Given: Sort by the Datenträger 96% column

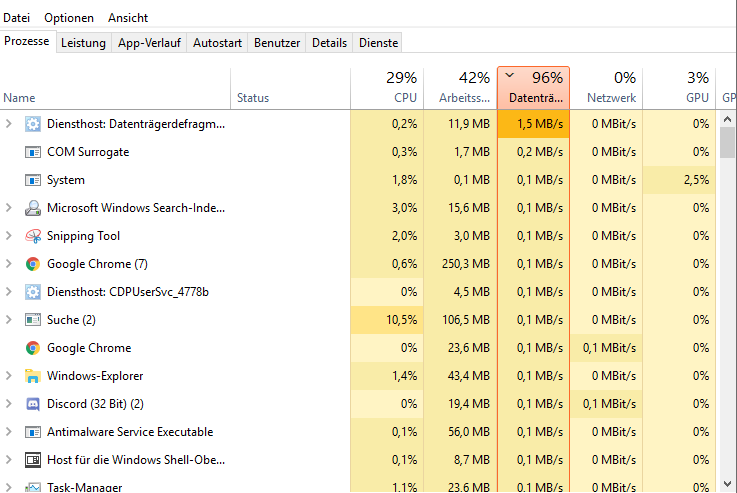Looking at the screenshot, I should [x=533, y=88].
